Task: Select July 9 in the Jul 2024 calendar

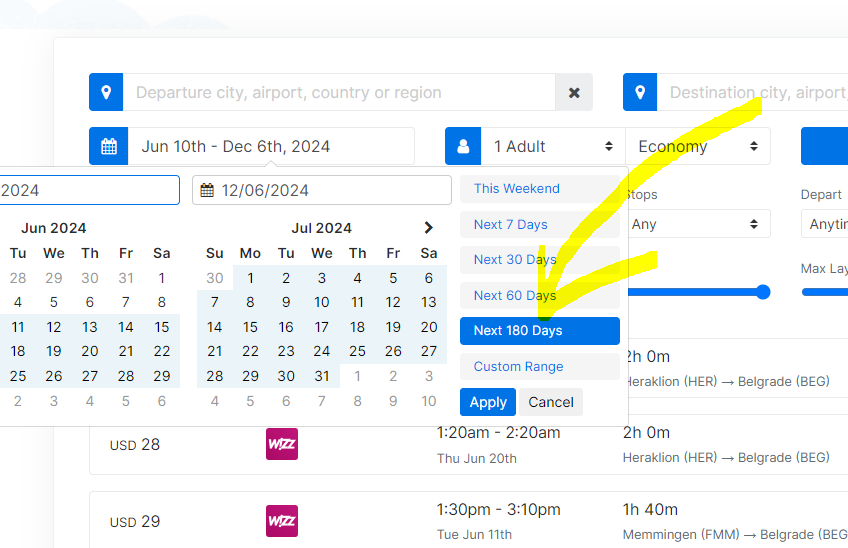Action: [x=286, y=302]
